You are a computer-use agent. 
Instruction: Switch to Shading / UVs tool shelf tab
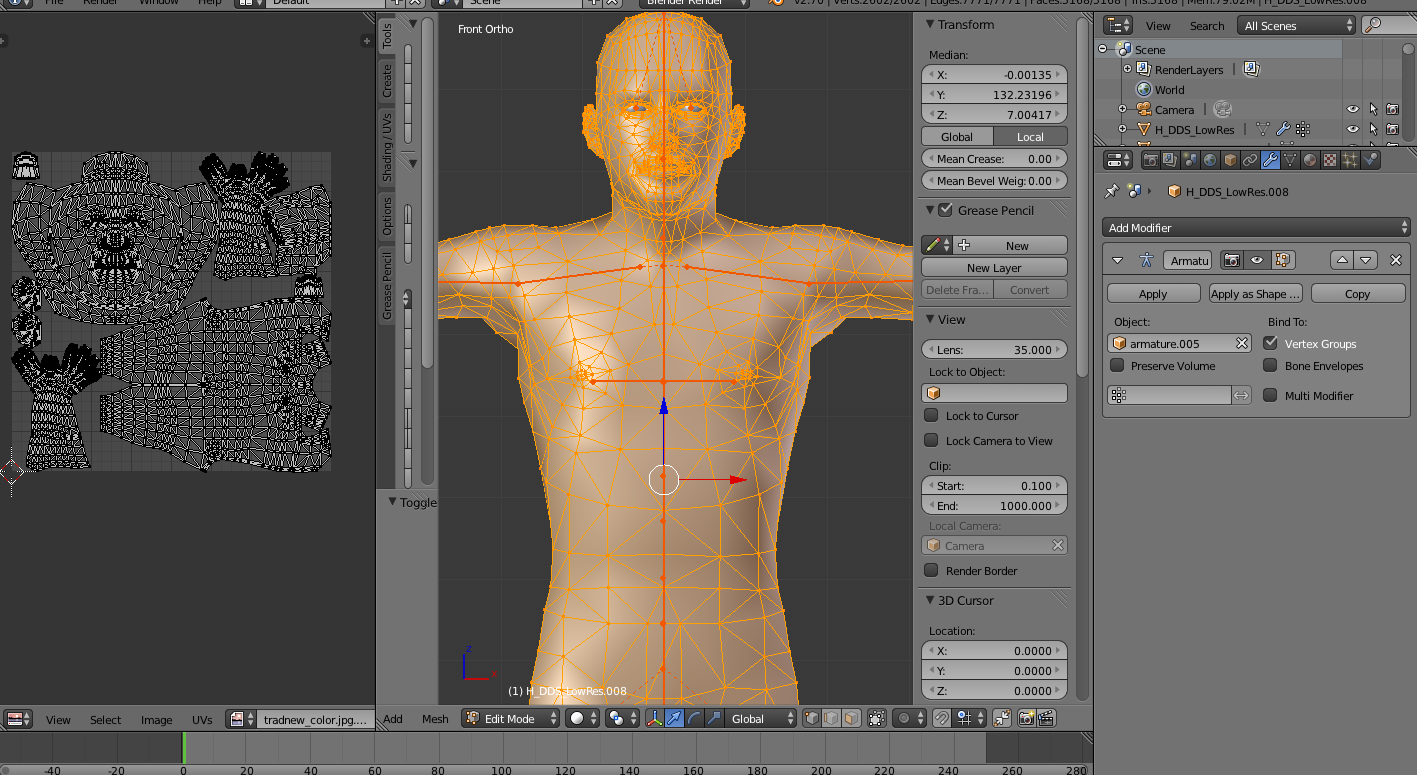coord(387,147)
